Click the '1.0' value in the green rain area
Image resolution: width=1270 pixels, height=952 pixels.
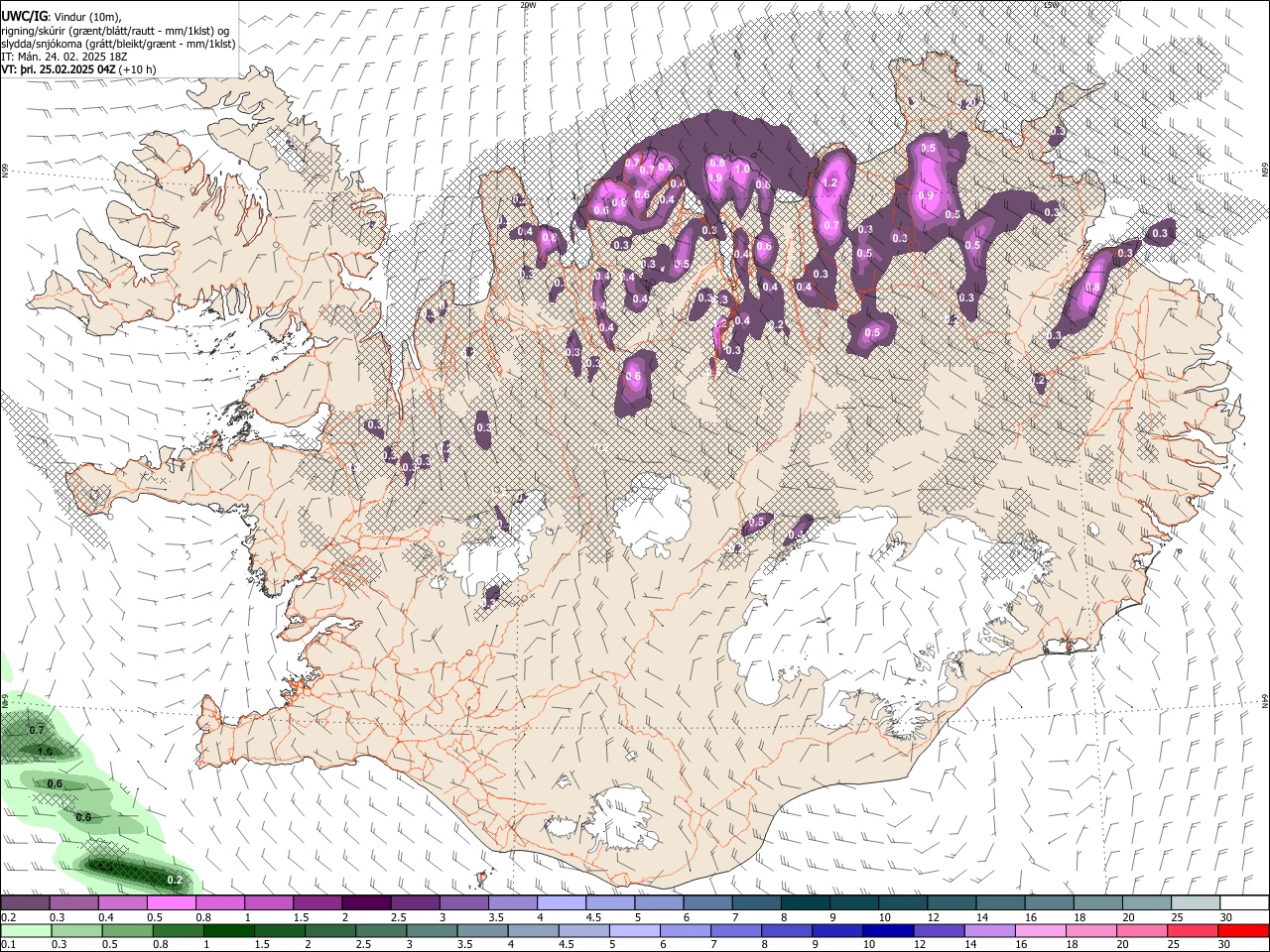tap(44, 752)
